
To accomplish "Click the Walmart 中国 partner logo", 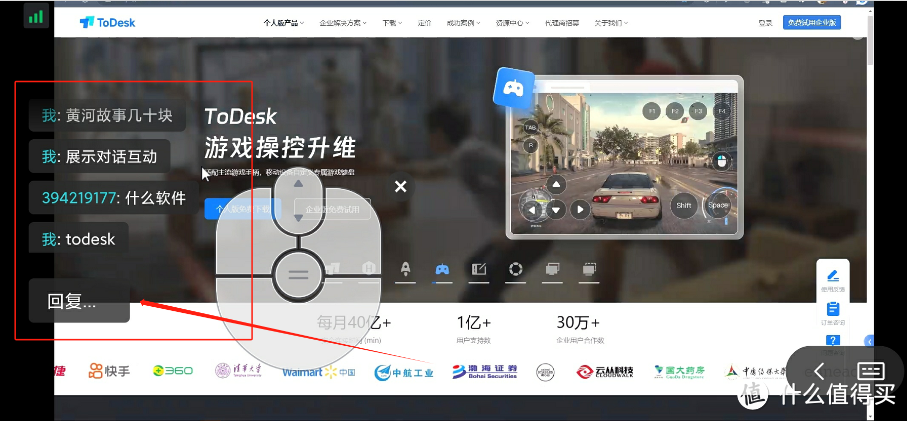I will click(319, 371).
